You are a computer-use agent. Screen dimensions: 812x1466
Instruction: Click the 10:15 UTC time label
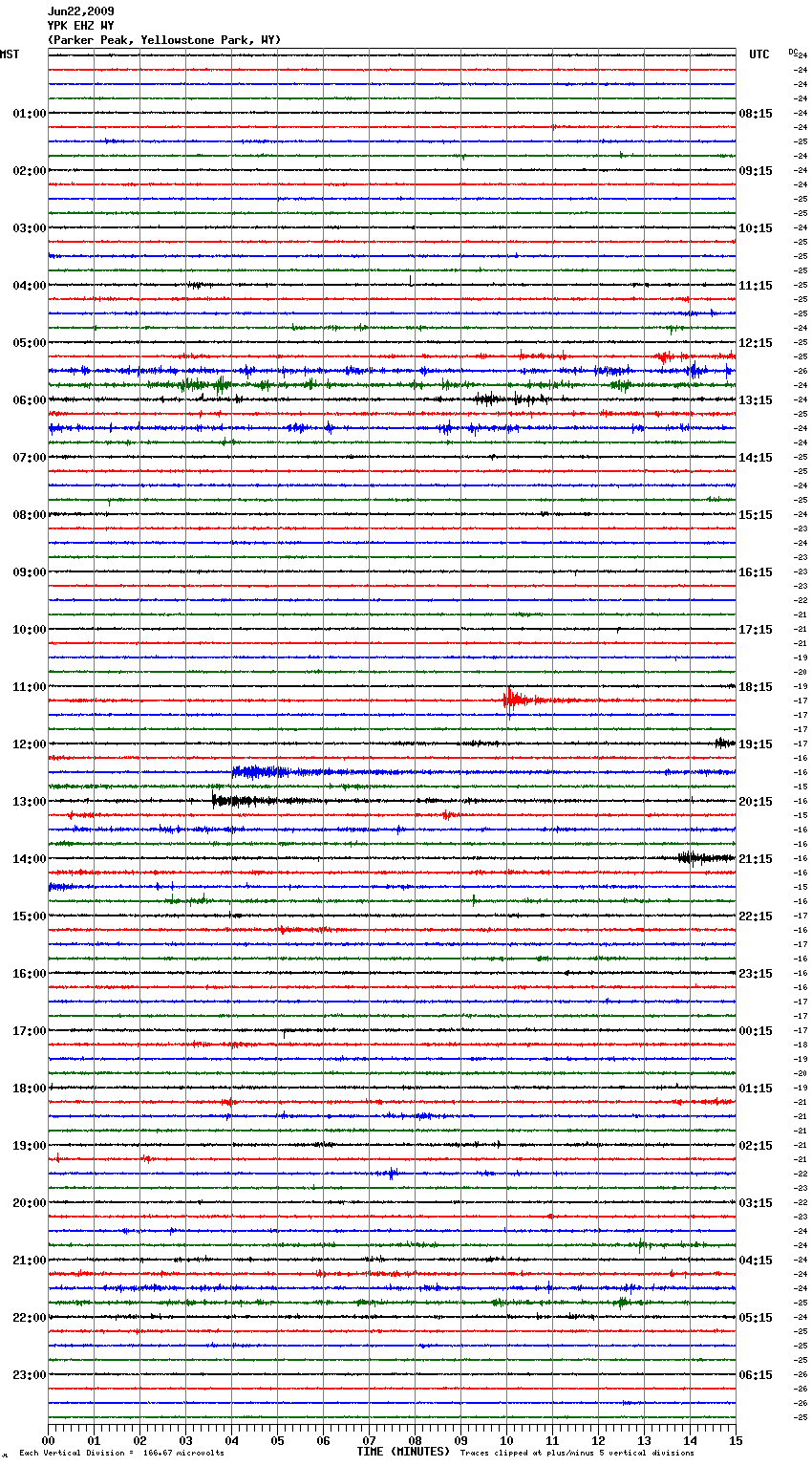(x=756, y=228)
